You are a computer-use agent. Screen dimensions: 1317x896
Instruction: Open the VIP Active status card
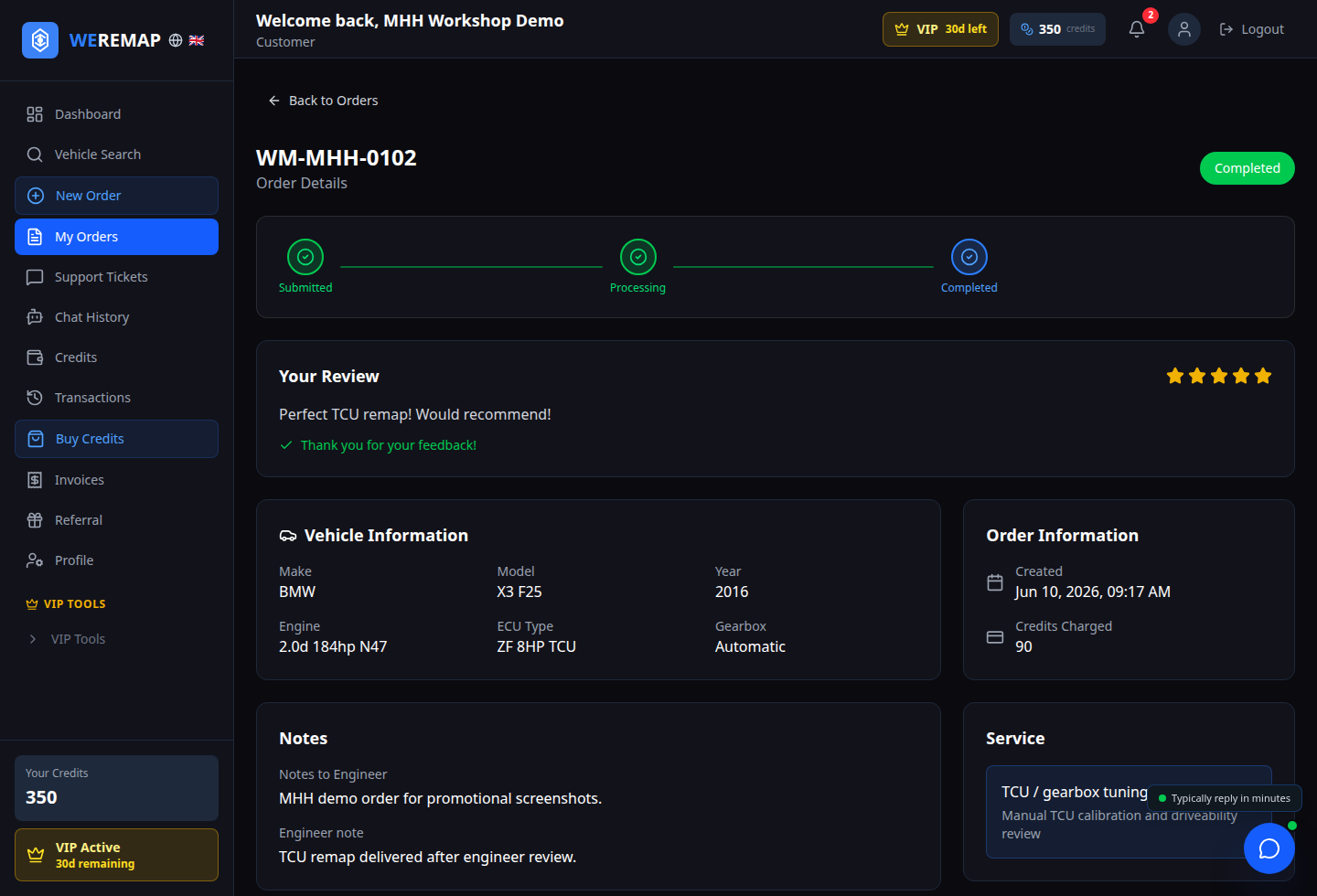coord(116,855)
